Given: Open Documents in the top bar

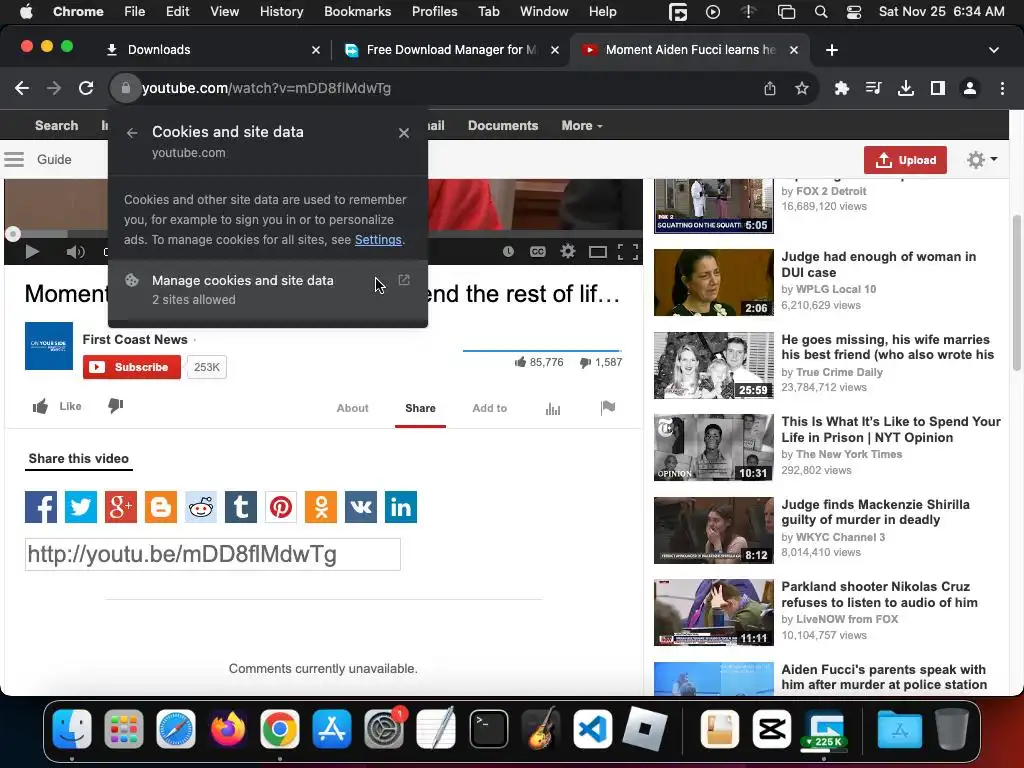Looking at the screenshot, I should [x=503, y=125].
